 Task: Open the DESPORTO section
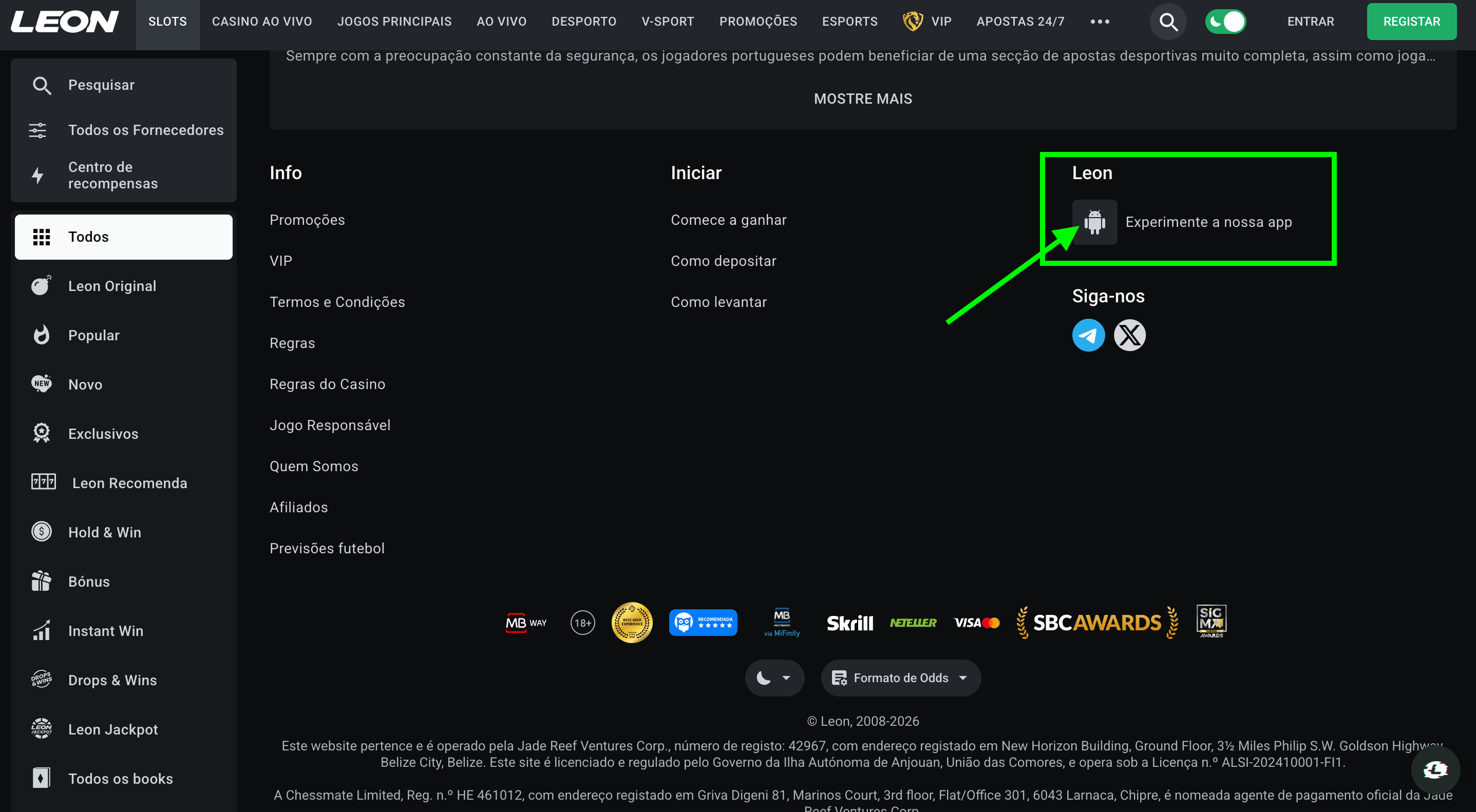click(x=583, y=22)
